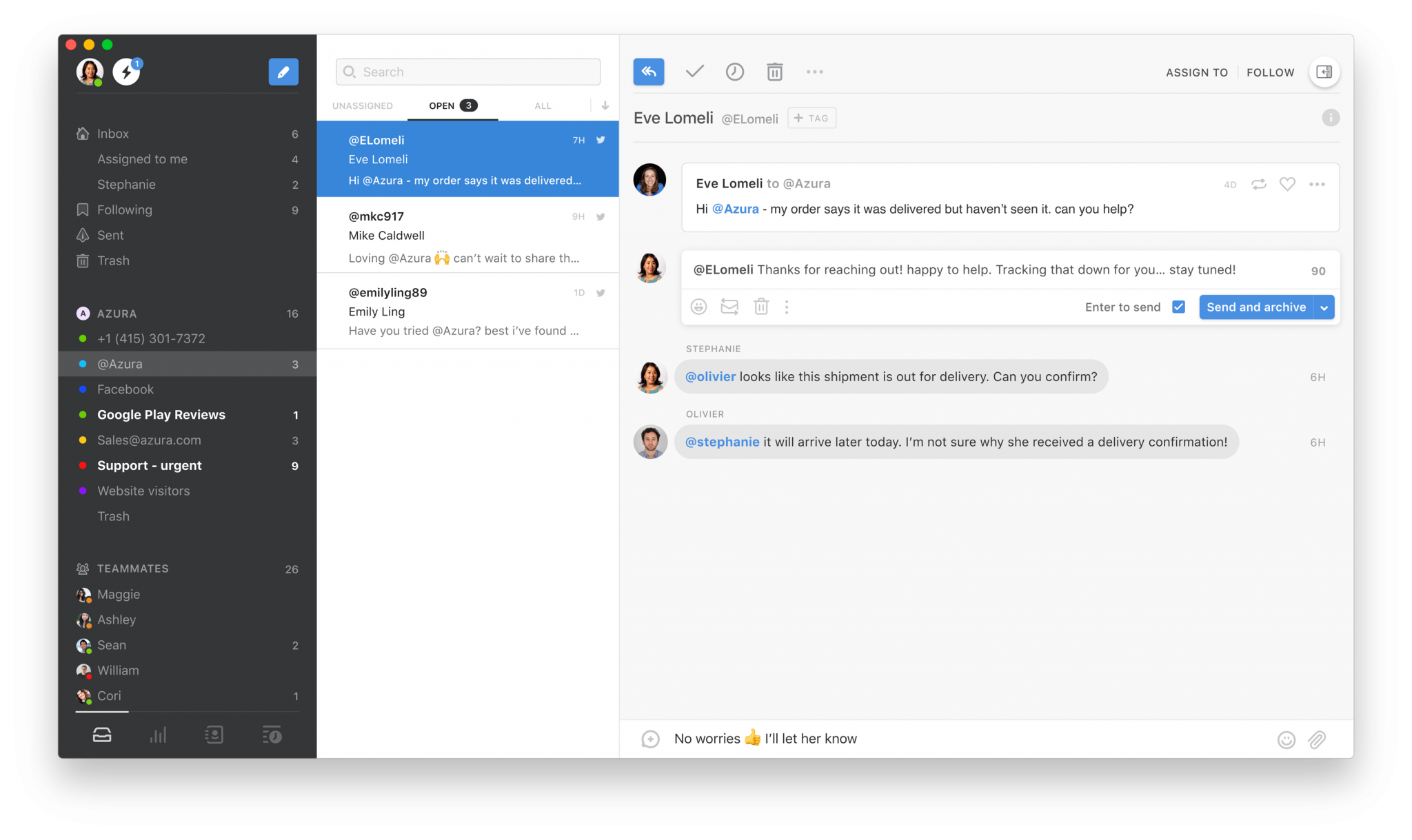Archive conversation with the checkmark icon

point(694,72)
